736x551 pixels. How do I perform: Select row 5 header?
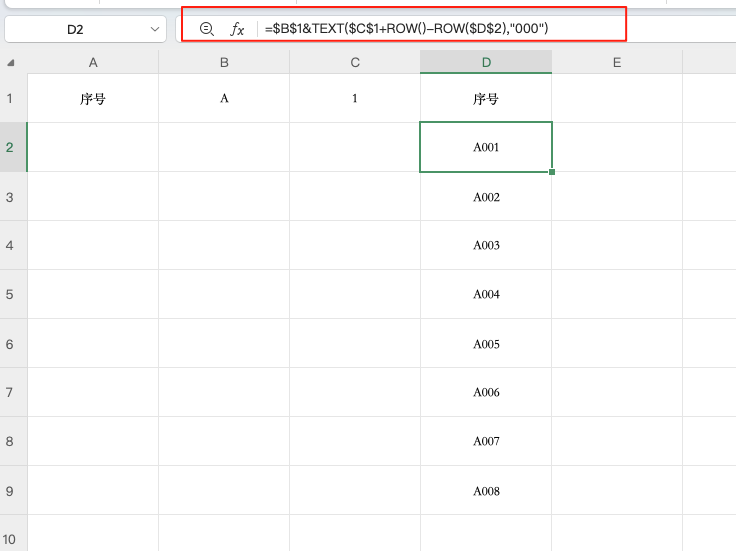point(12,295)
